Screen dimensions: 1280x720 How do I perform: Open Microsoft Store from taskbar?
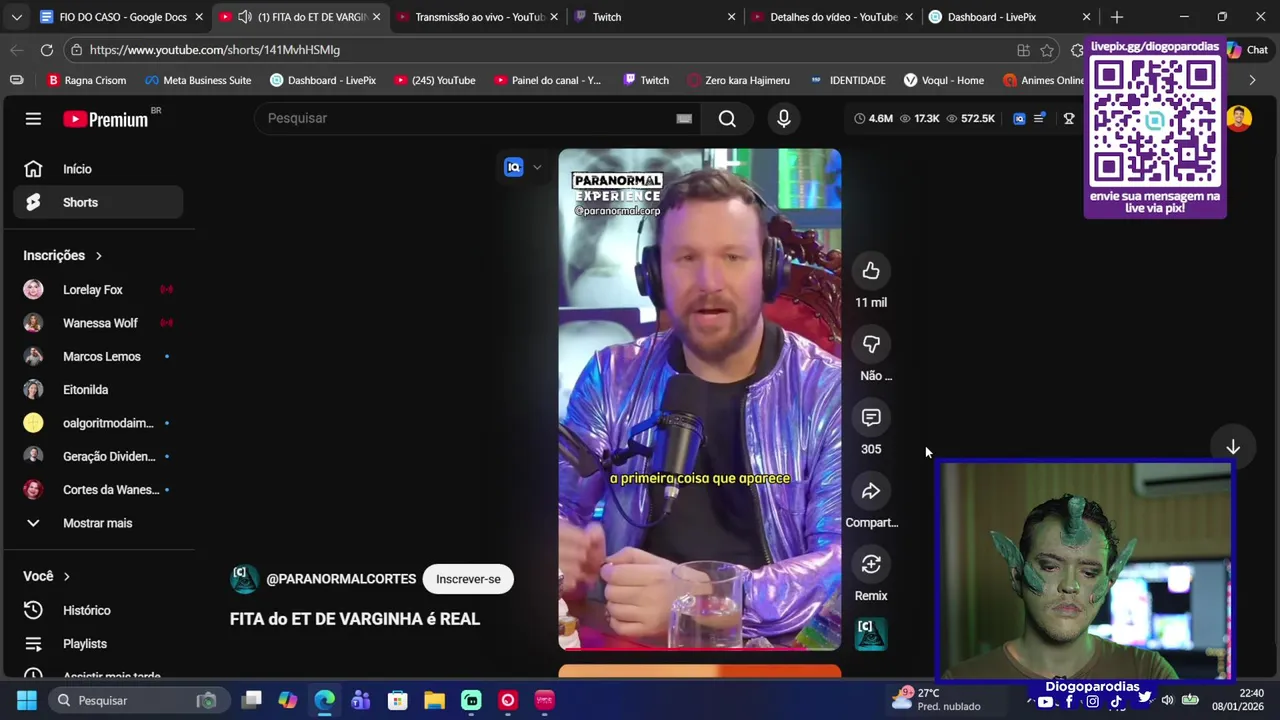coord(397,700)
